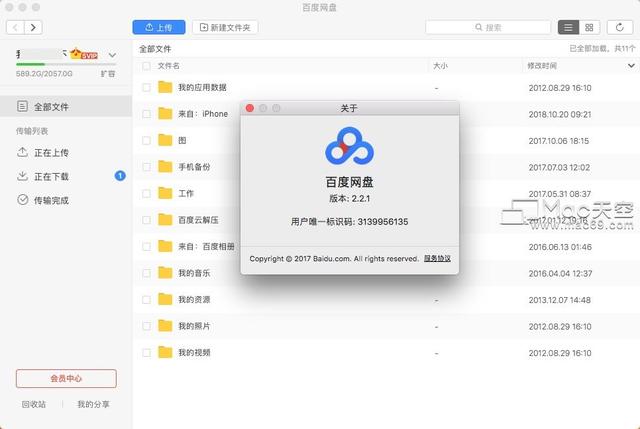Click the checkmark icon beside 传输完成
The width and height of the screenshot is (640, 429).
pos(22,200)
